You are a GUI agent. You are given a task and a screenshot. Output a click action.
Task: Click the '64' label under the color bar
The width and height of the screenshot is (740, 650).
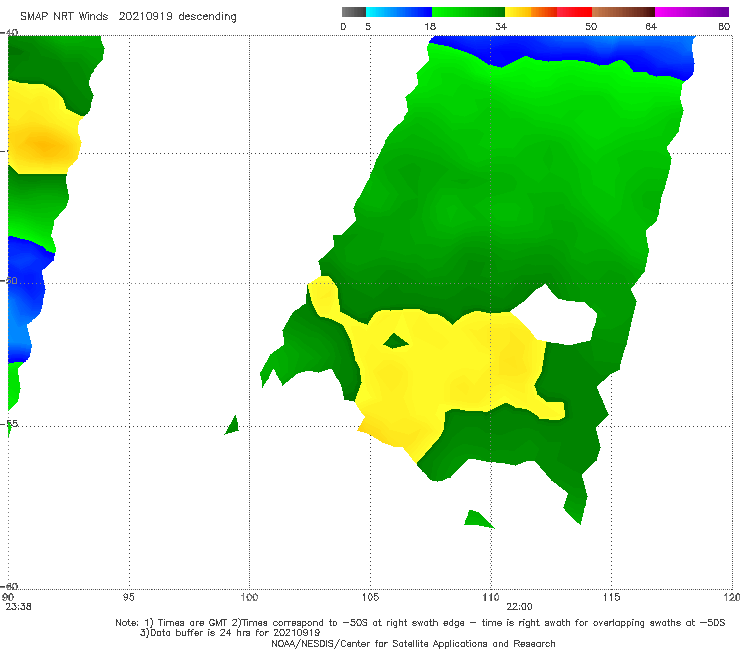[x=651, y=26]
